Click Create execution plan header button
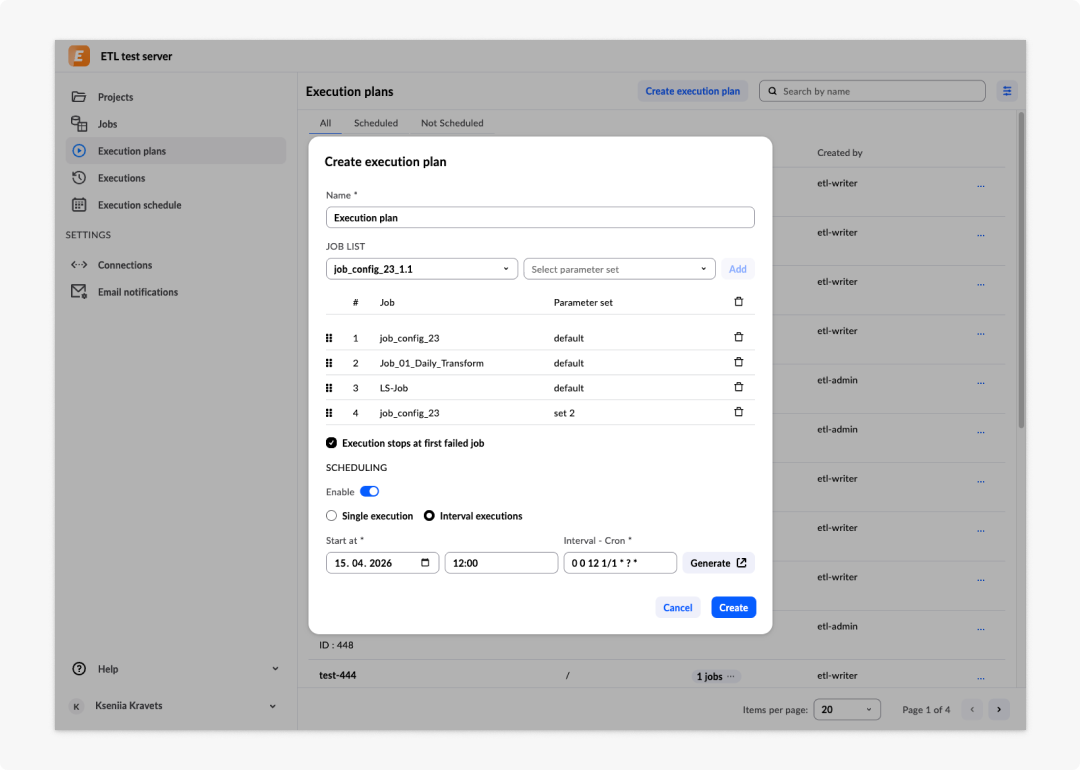 692,91
